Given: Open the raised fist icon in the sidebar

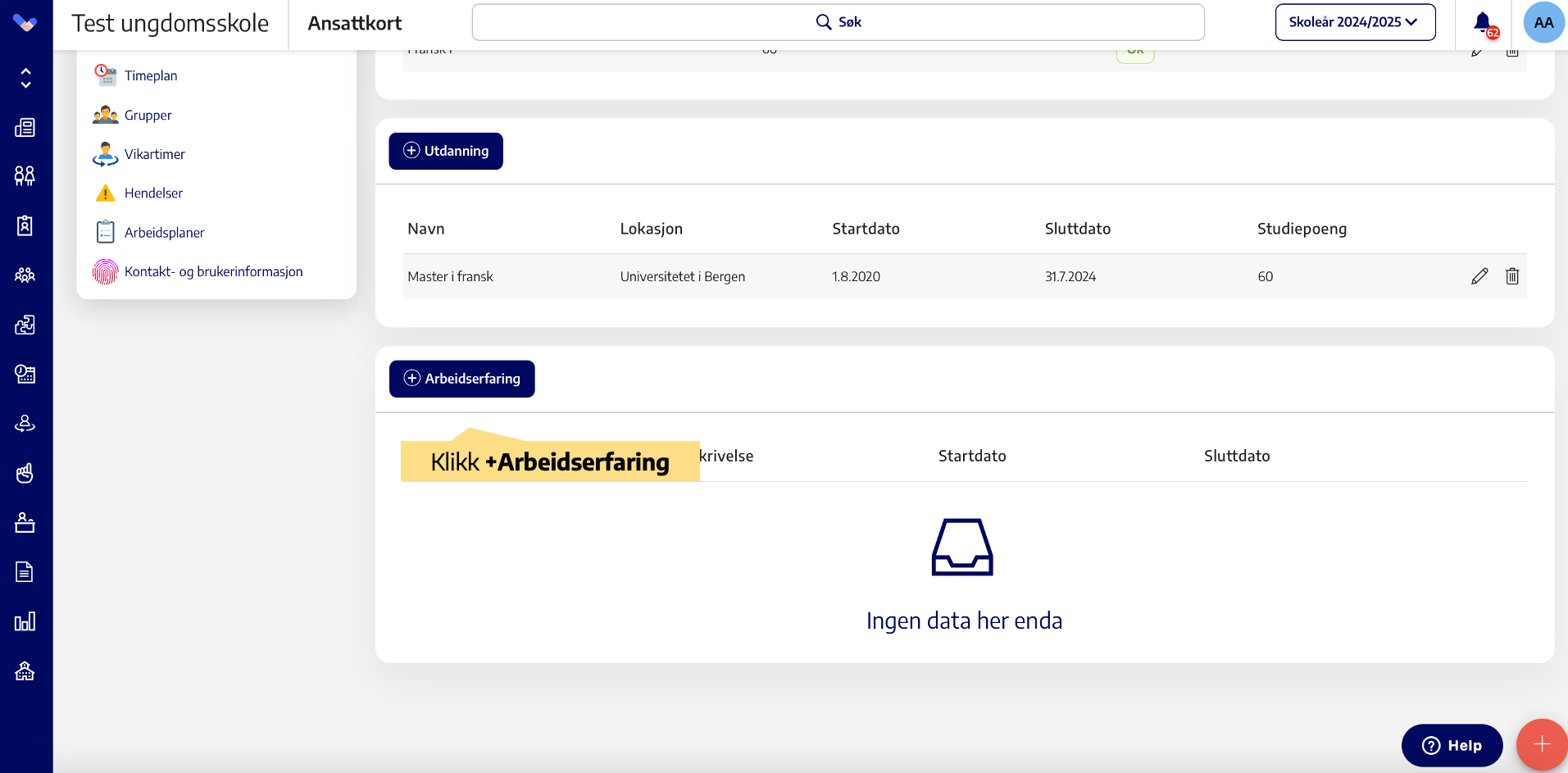Looking at the screenshot, I should coord(25,473).
